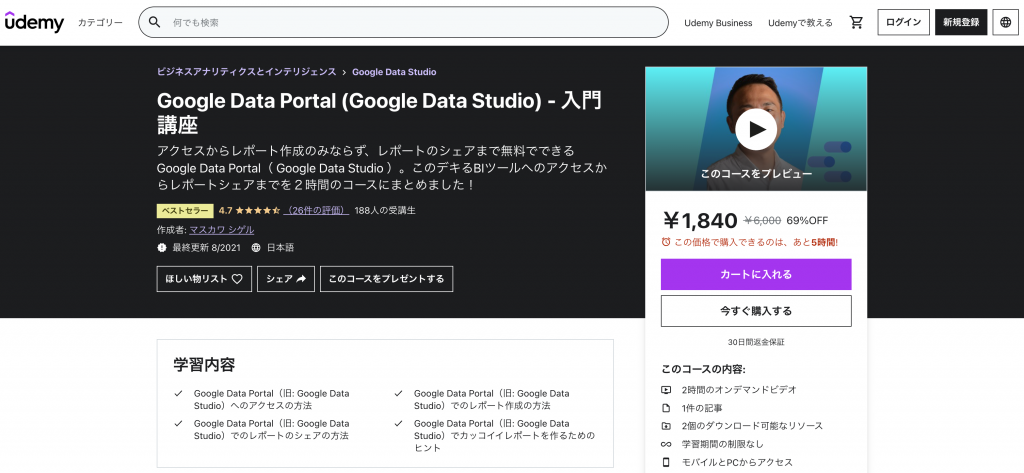Click the 新規登録 button
The image size is (1024, 473).
[x=961, y=22]
